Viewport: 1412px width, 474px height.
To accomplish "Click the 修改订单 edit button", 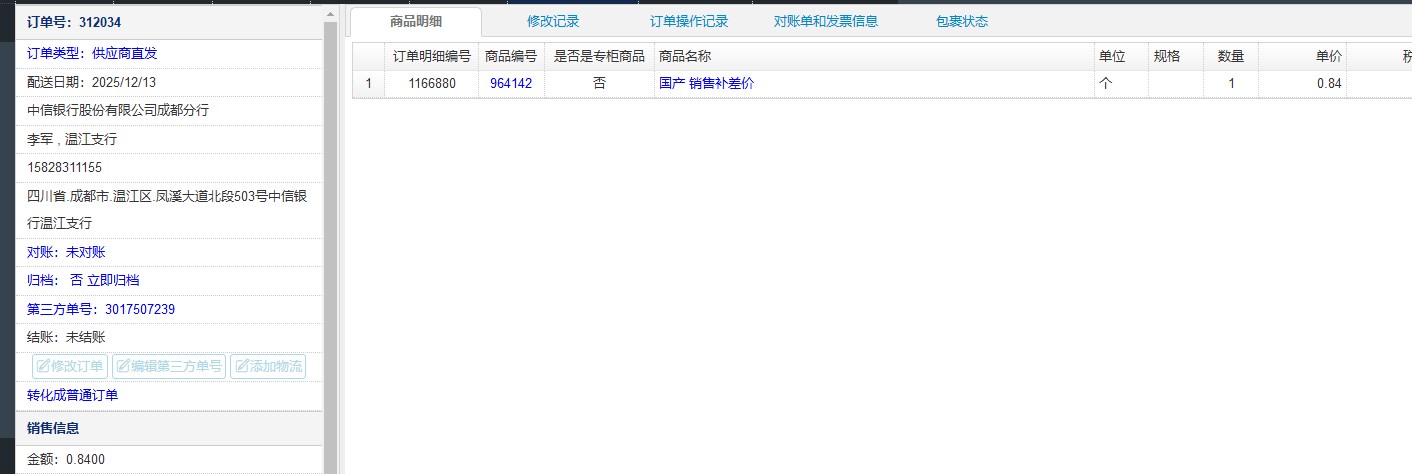I will point(70,367).
